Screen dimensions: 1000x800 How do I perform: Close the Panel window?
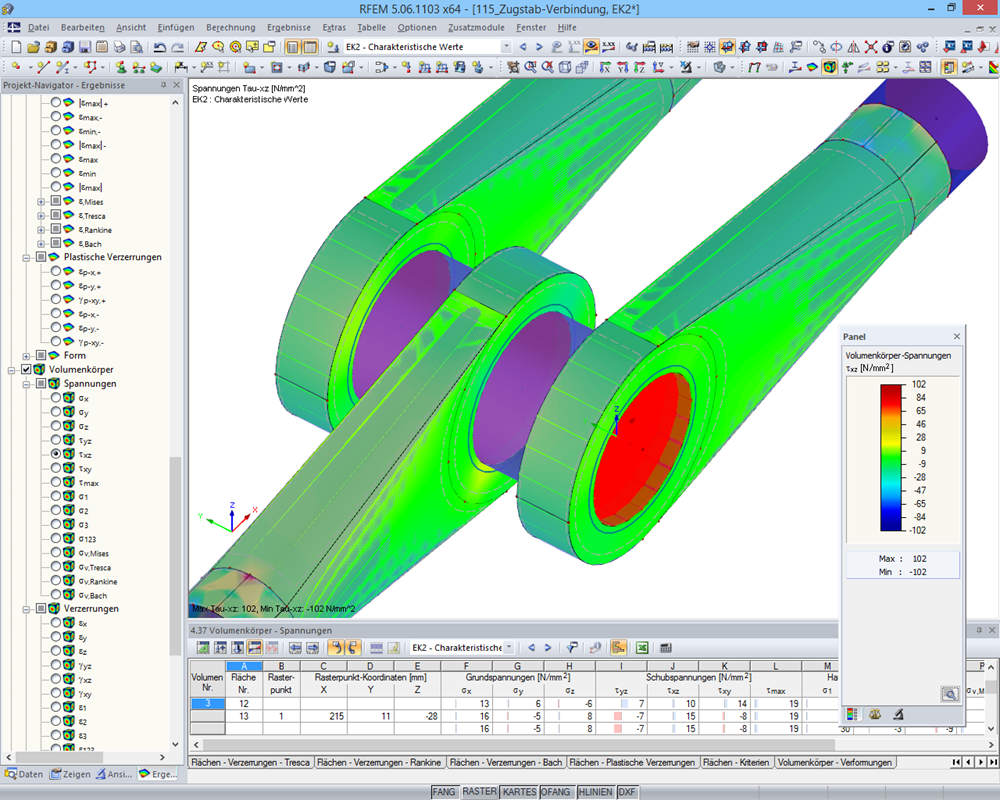click(957, 336)
